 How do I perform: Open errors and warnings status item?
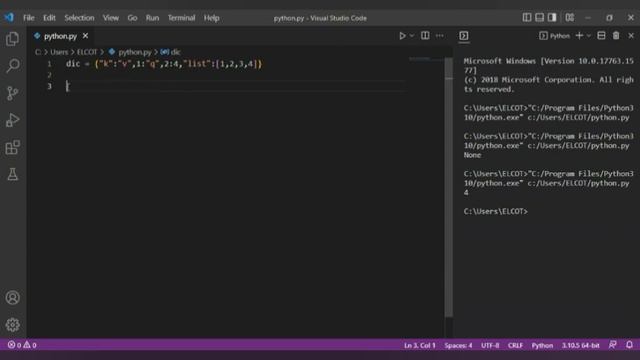coord(22,345)
